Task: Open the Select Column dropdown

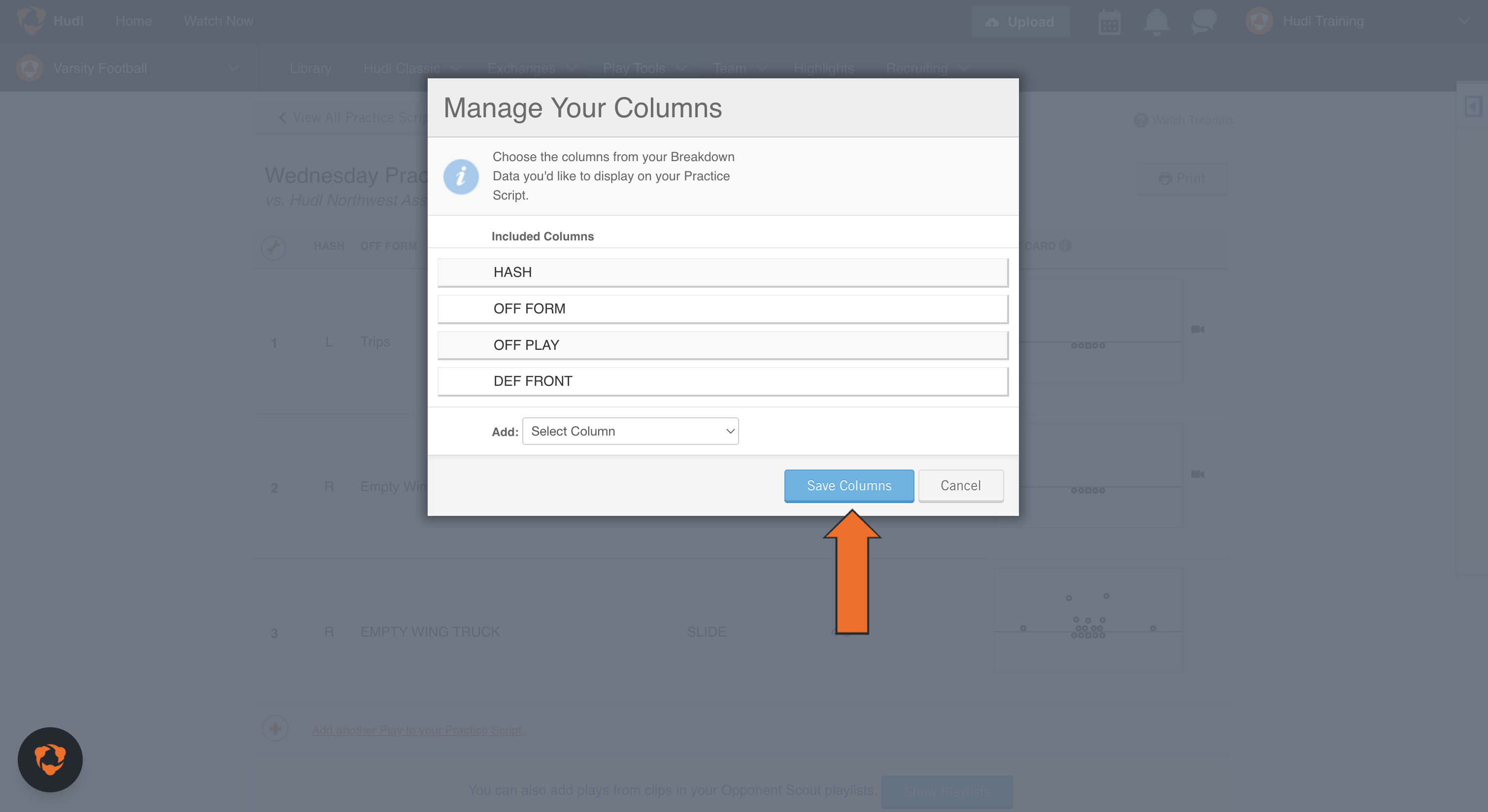Action: coord(630,431)
